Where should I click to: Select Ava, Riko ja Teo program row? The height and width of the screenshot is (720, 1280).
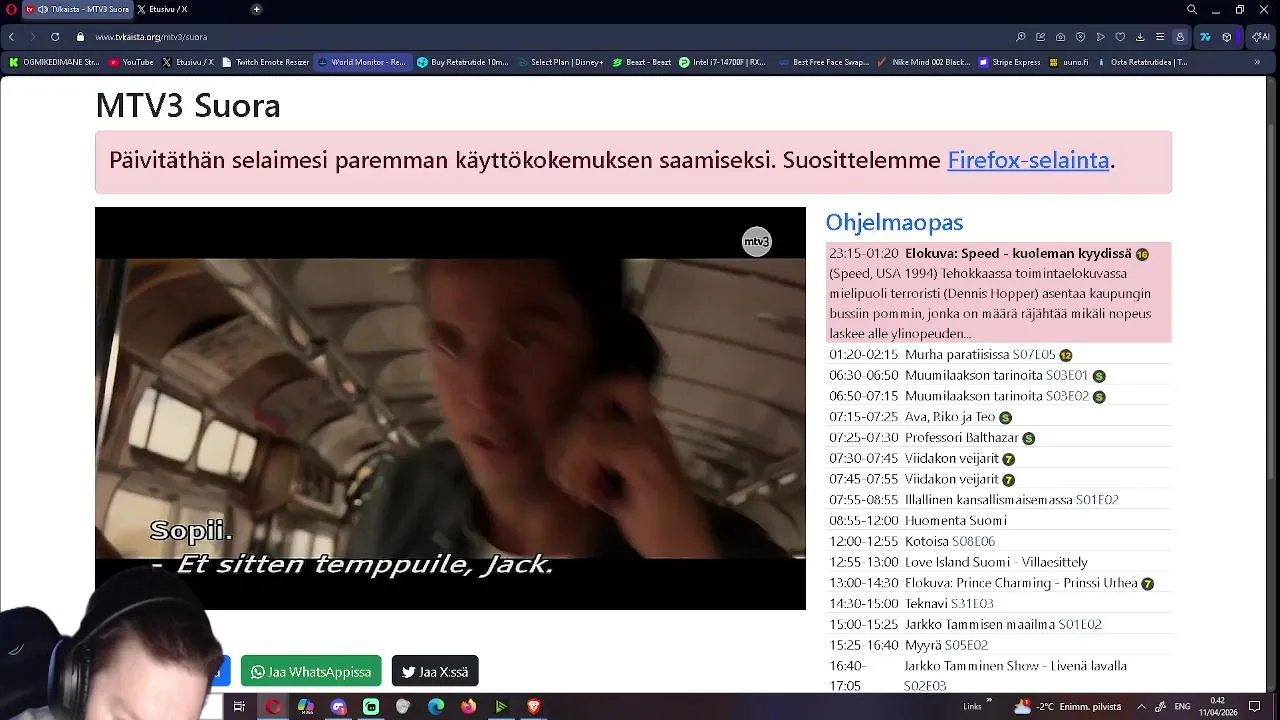998,417
